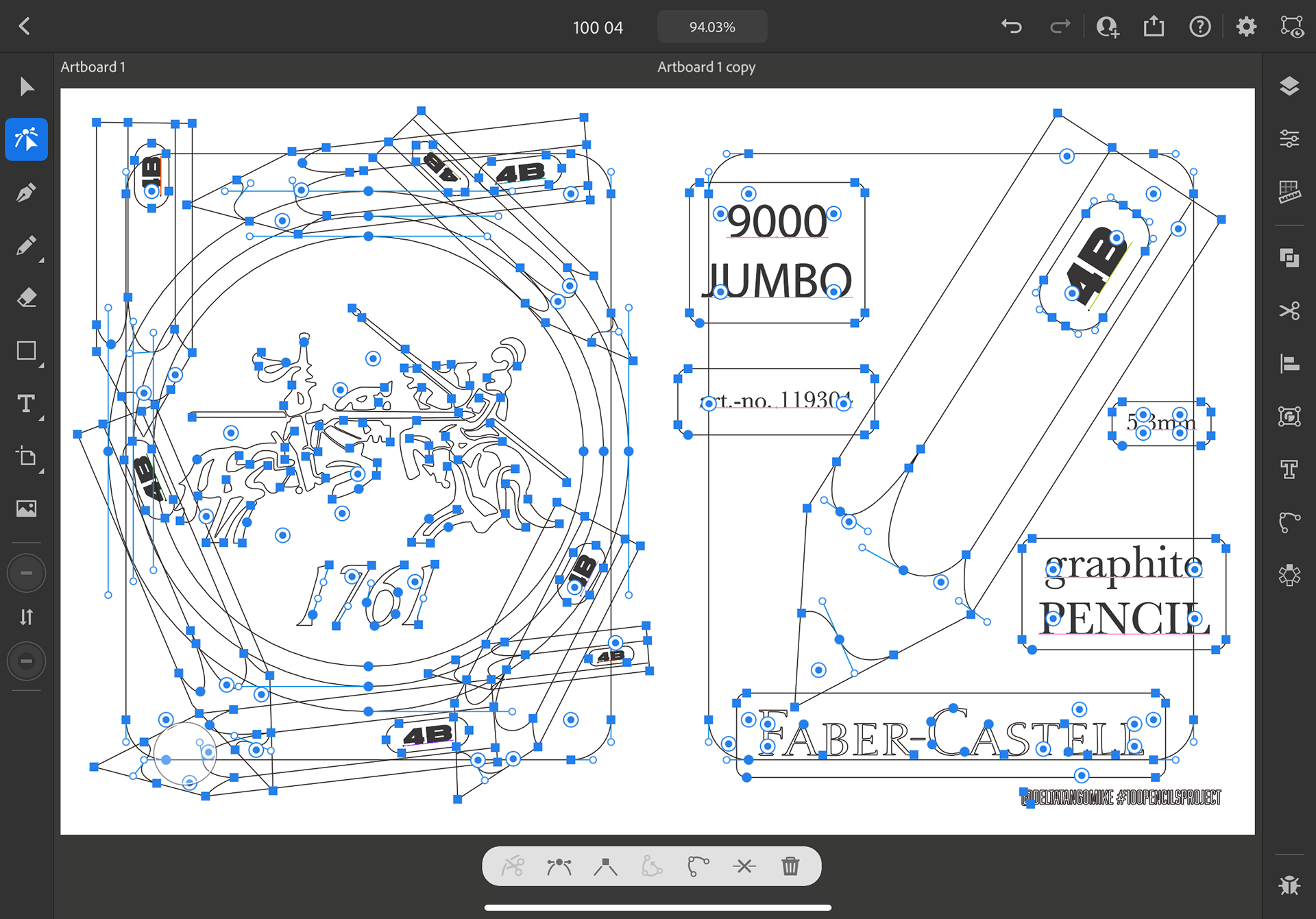Choose the Place Image tool
The image size is (1316, 919).
(x=26, y=508)
